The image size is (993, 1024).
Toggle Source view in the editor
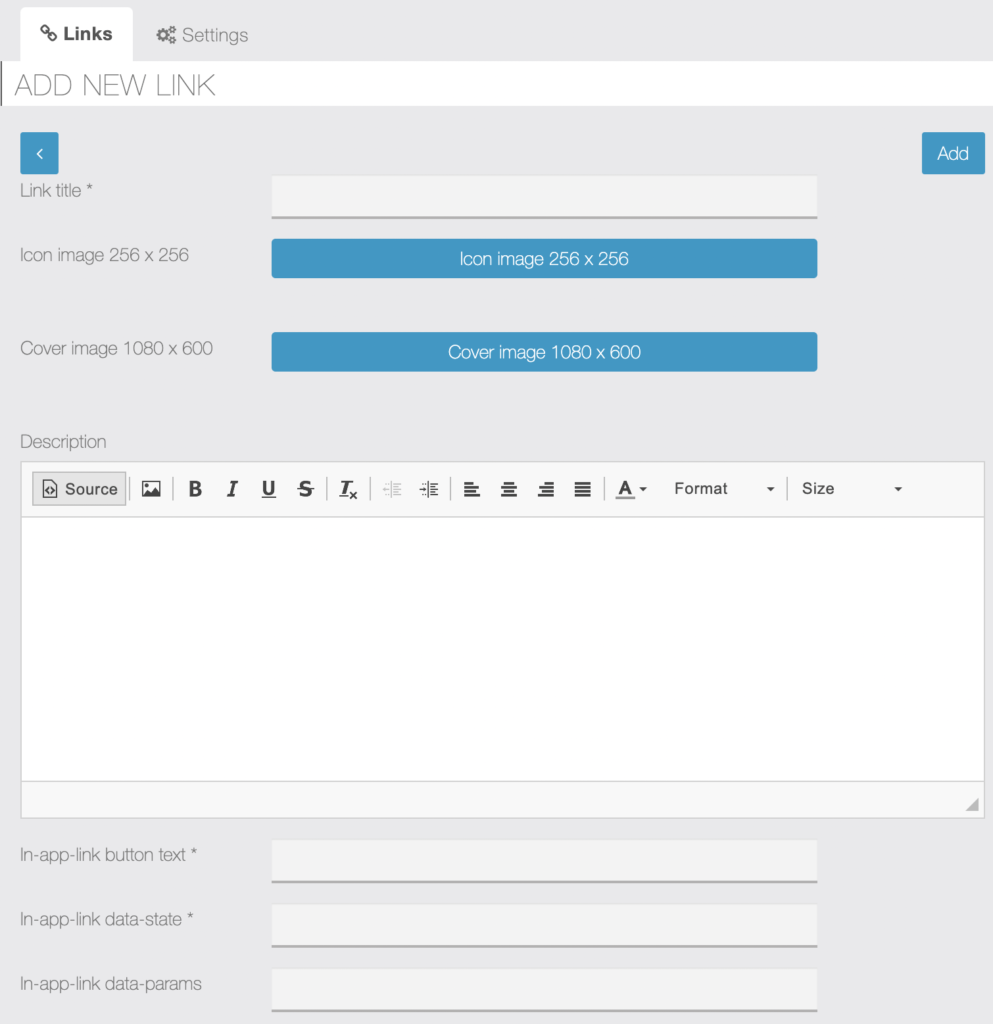click(79, 489)
